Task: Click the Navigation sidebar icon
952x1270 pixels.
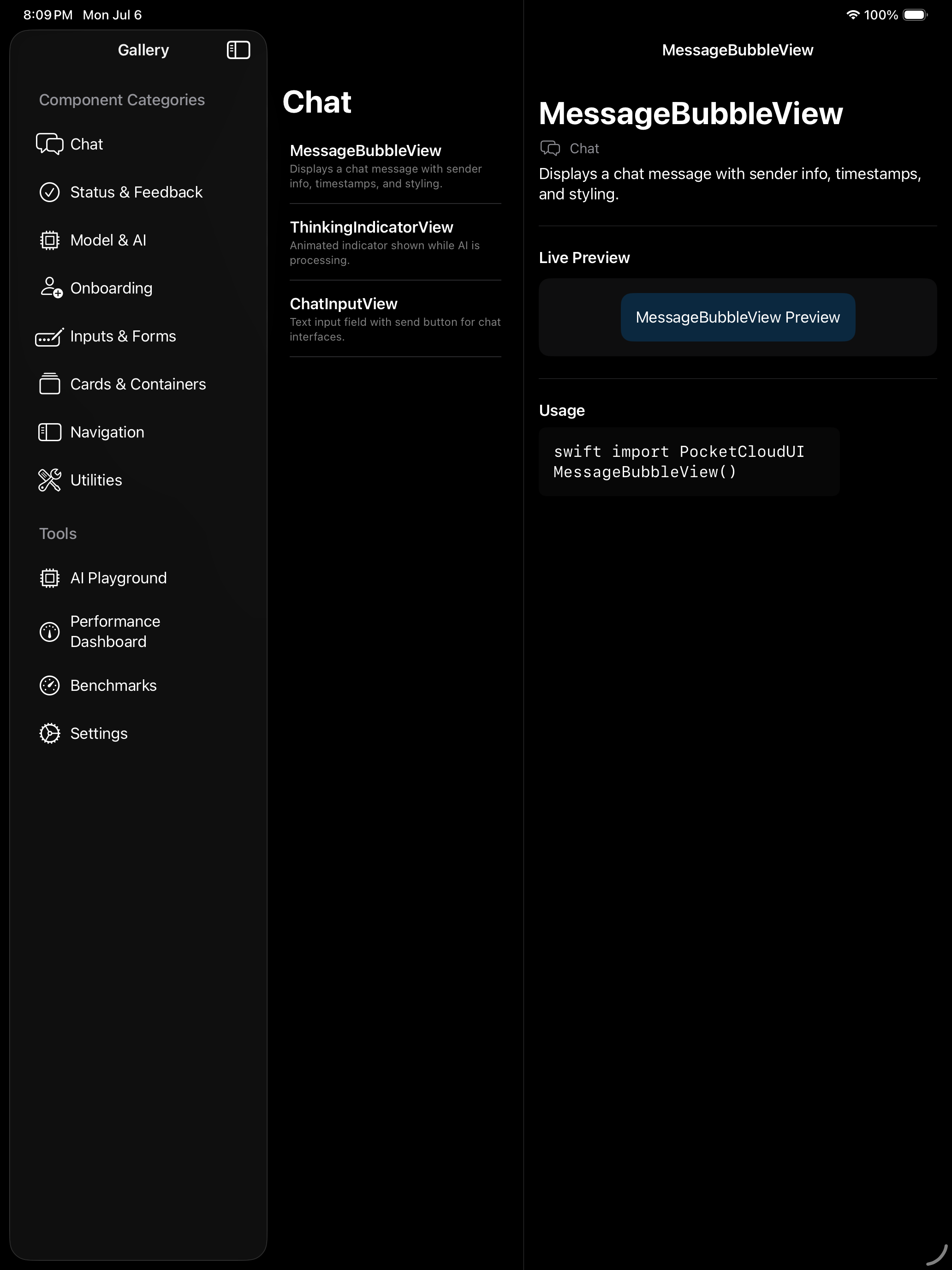Action: [50, 432]
